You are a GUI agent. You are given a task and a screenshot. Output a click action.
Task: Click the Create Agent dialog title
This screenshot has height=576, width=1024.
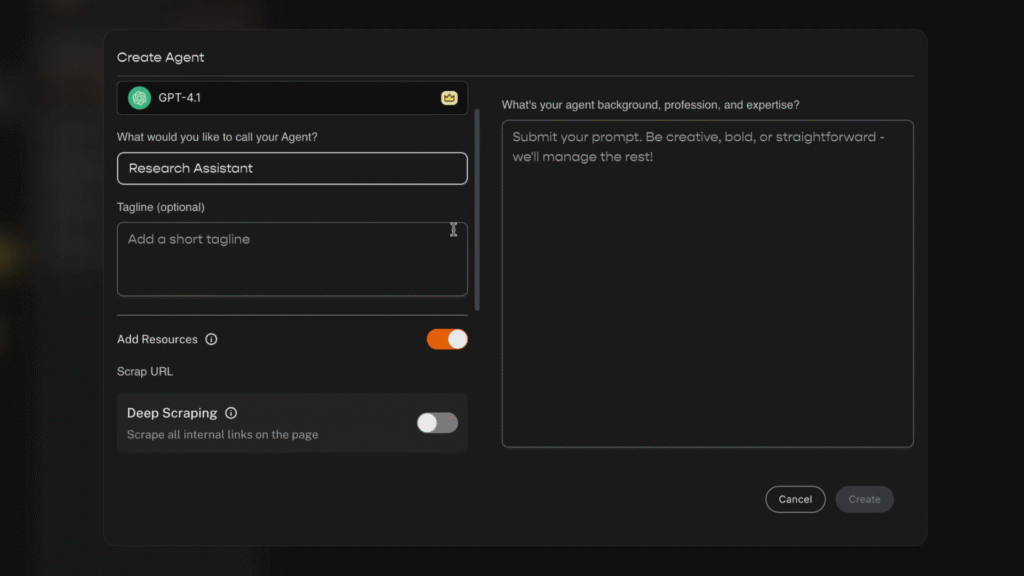click(160, 58)
